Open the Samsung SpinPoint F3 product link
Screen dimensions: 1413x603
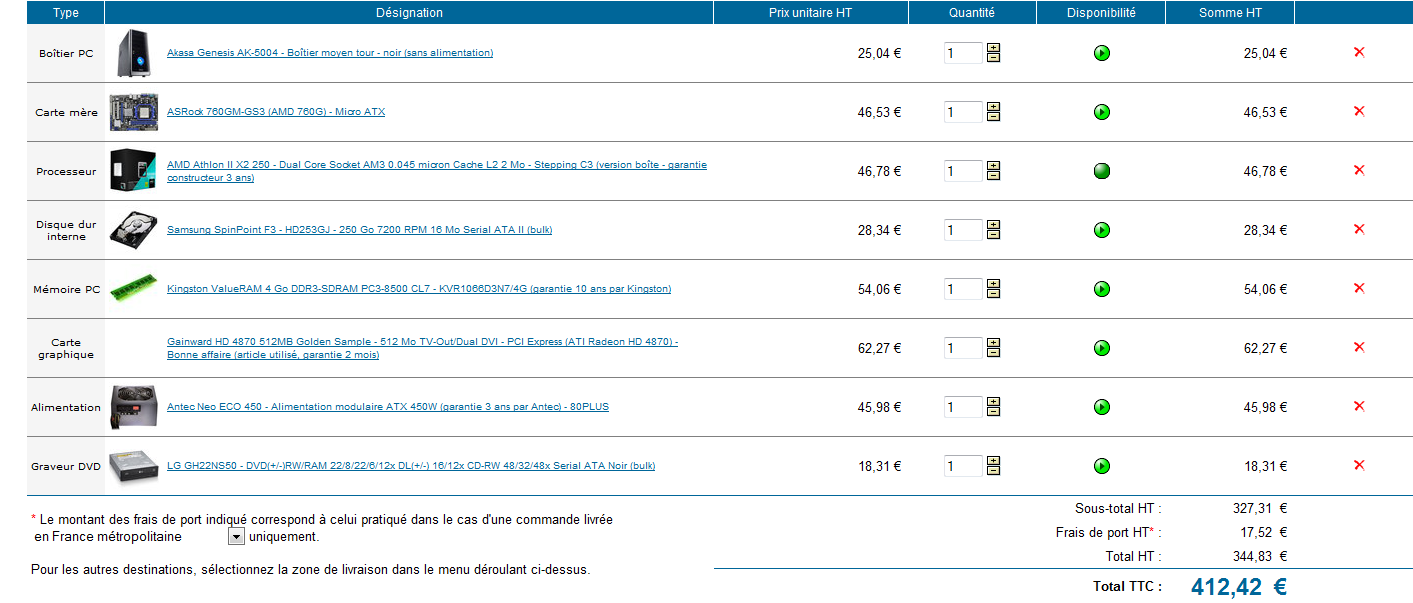359,230
